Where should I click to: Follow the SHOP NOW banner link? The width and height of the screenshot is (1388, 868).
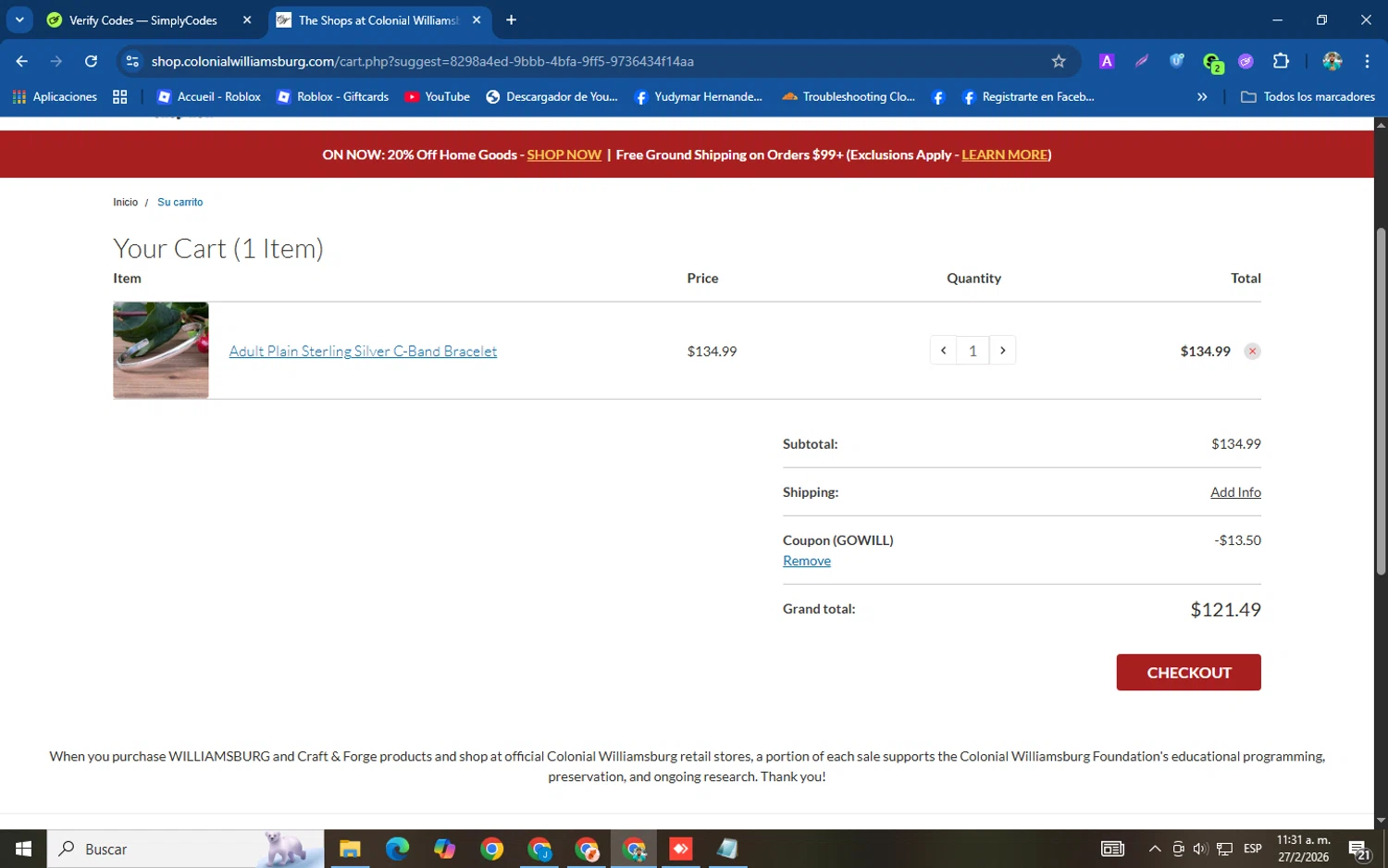point(564,155)
